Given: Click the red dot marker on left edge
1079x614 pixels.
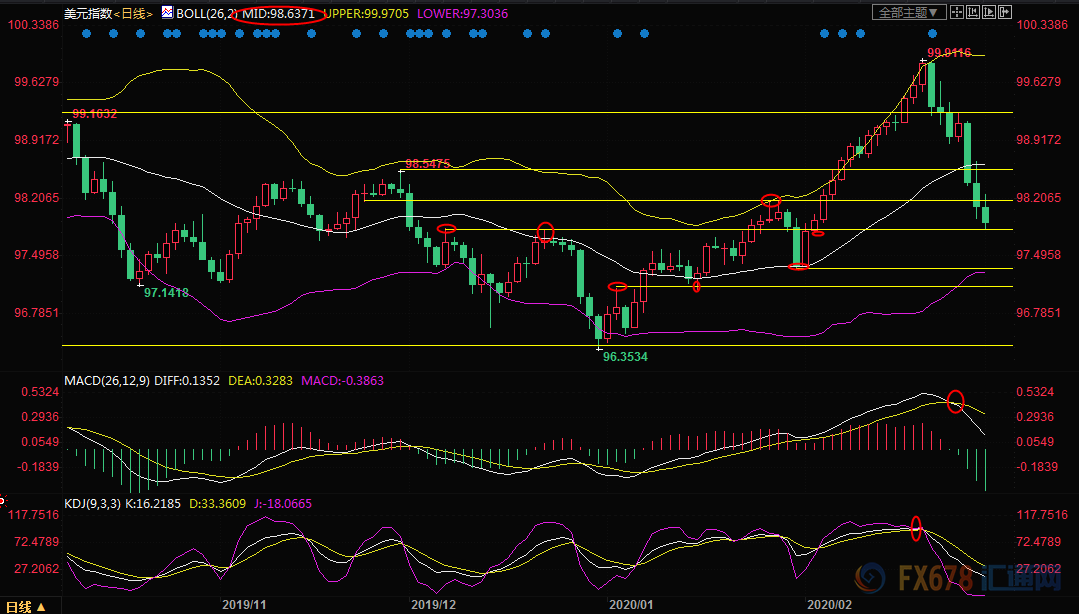Looking at the screenshot, I should coord(2,499).
